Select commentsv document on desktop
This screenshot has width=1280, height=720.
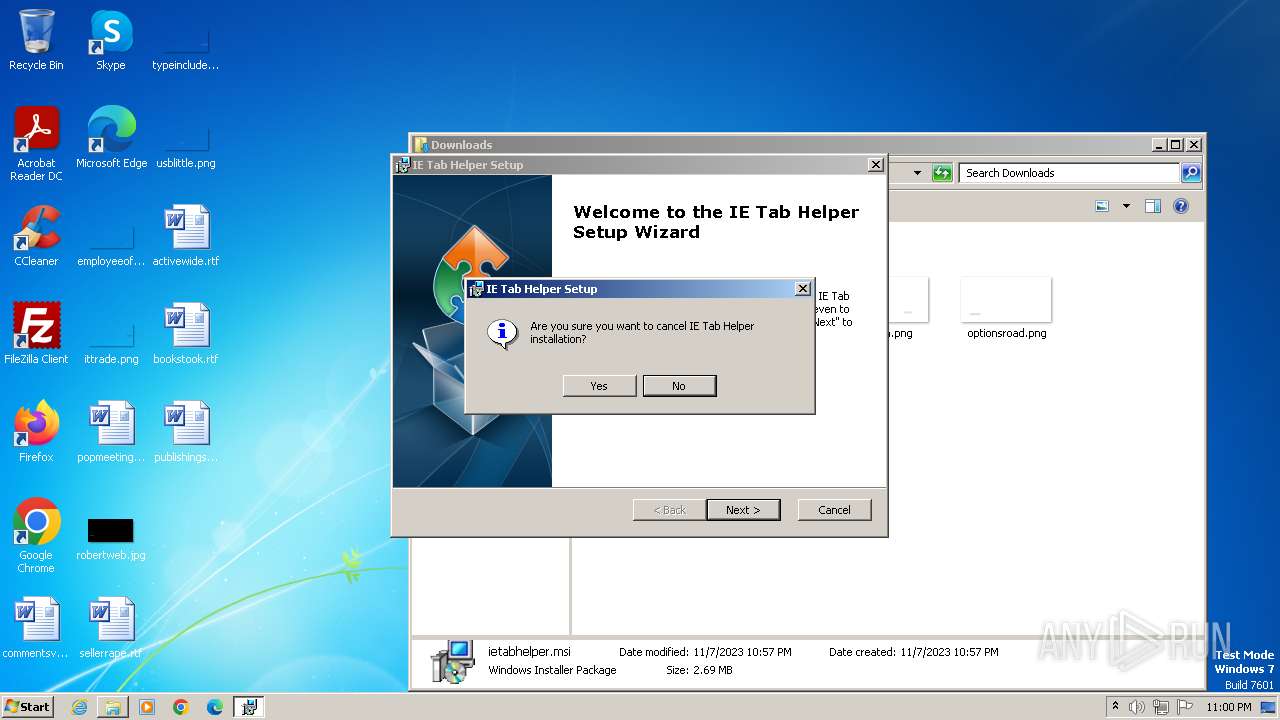pyautogui.click(x=36, y=627)
